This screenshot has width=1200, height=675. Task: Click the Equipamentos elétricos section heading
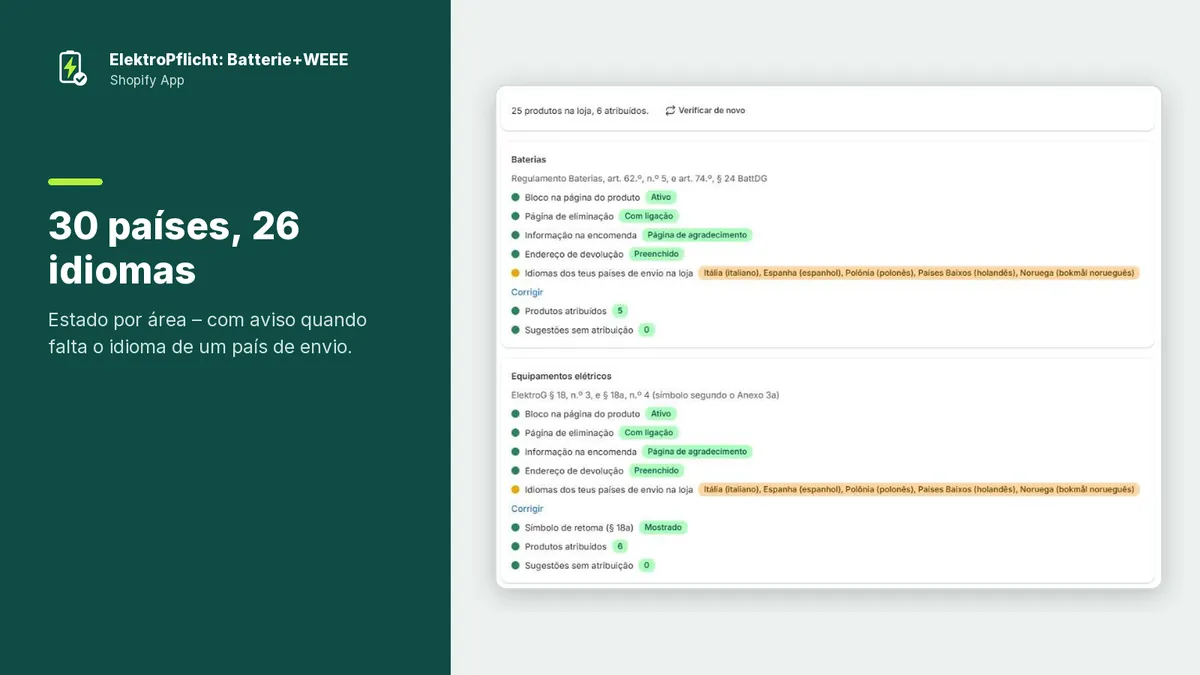tap(561, 377)
